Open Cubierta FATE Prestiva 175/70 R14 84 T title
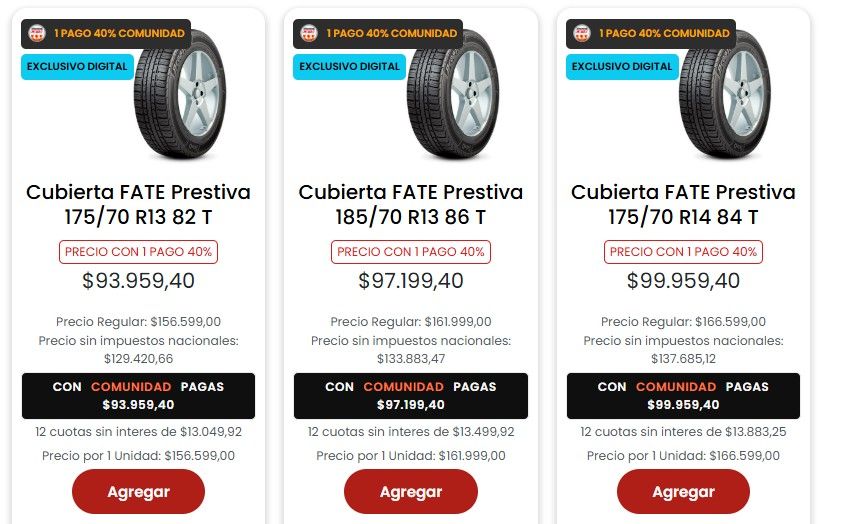 [683, 204]
